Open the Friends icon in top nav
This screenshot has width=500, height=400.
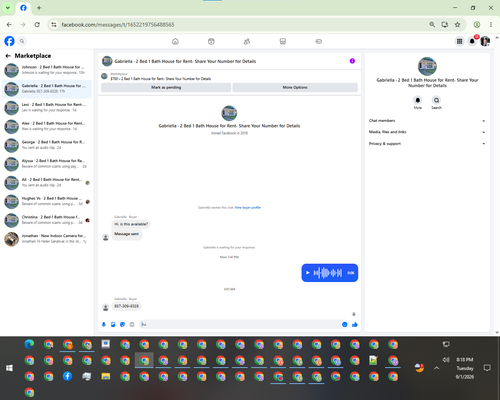point(247,41)
